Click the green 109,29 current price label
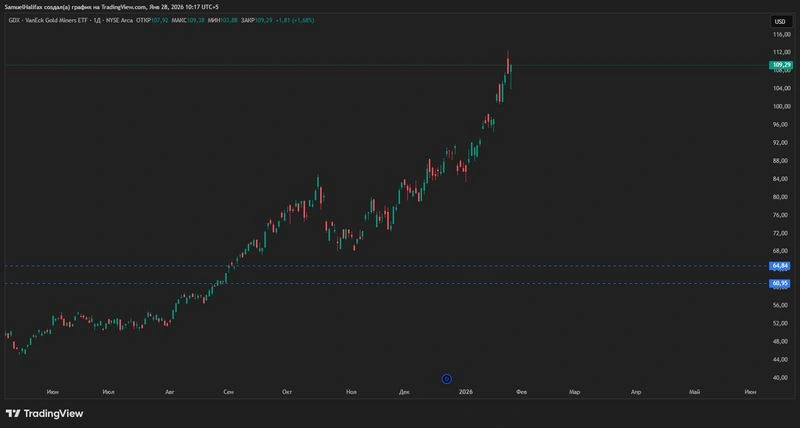Viewport: 800px width, 428px height. (x=781, y=65)
